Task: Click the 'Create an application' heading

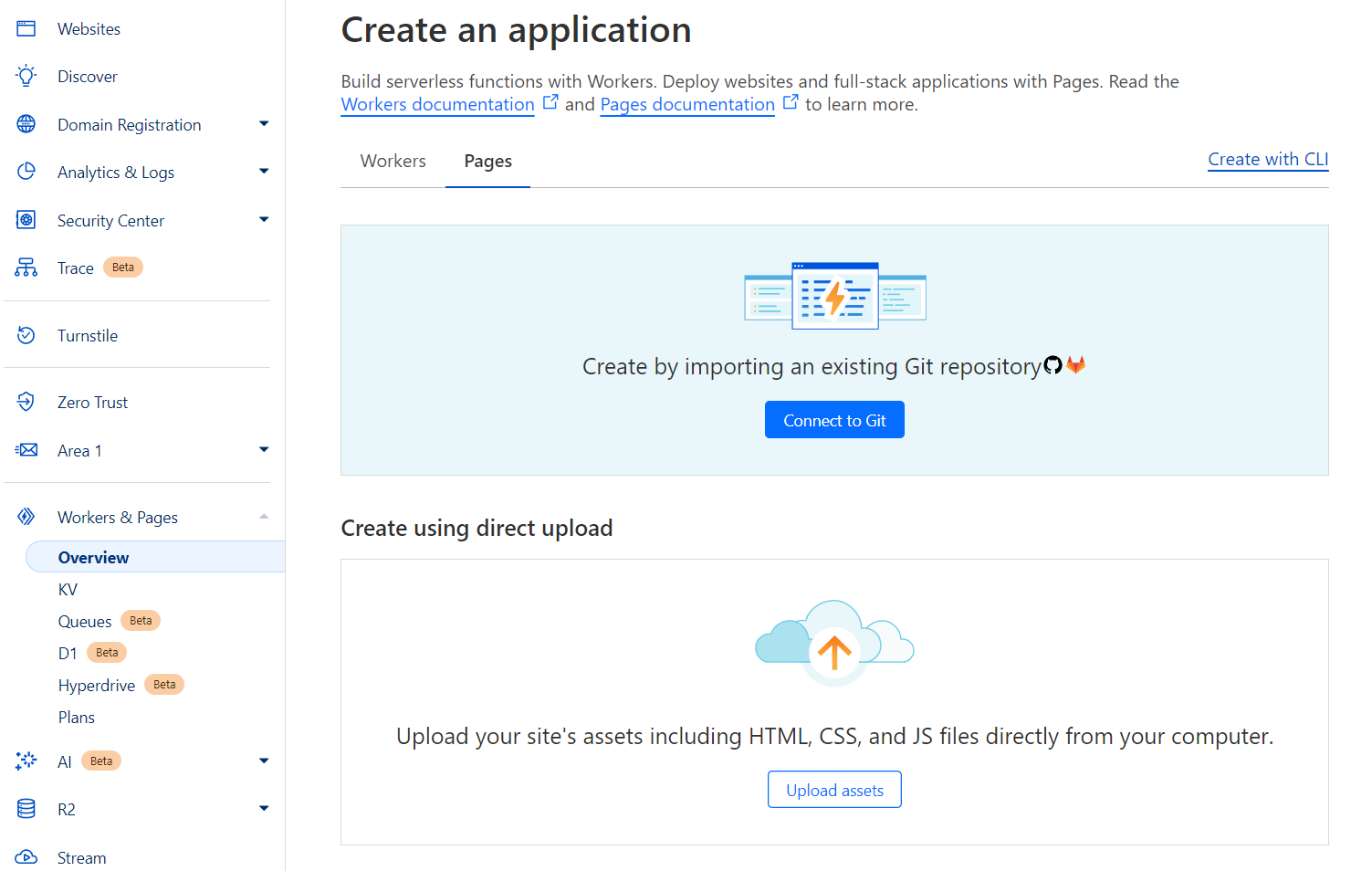Action: pyautogui.click(x=517, y=30)
